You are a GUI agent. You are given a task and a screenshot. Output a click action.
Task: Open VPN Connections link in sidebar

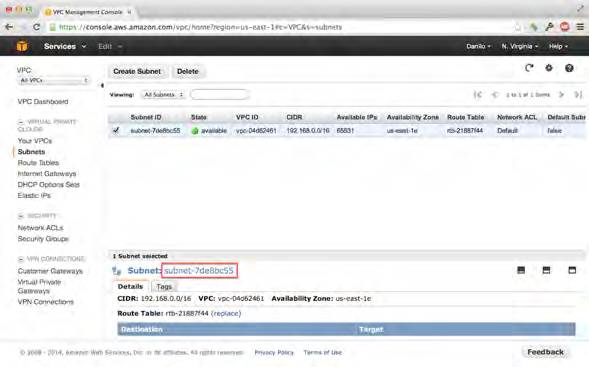[45, 302]
